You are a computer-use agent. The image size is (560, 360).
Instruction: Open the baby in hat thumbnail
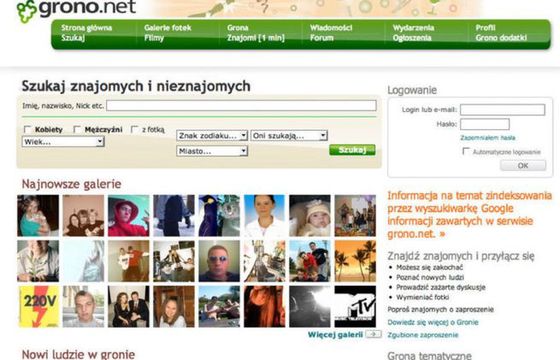(x=310, y=216)
